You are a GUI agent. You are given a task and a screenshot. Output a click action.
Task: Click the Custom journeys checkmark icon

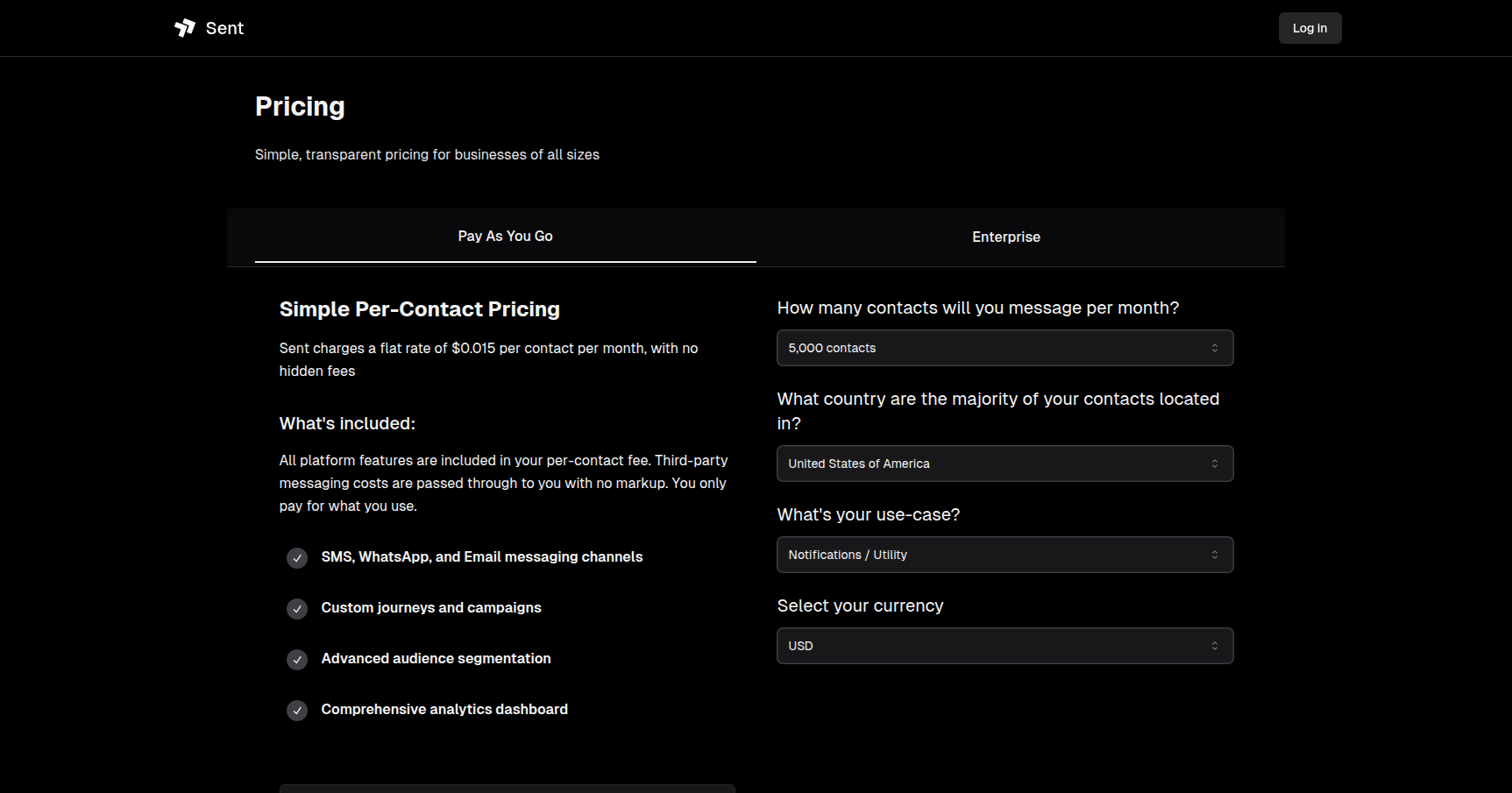pyautogui.click(x=297, y=609)
